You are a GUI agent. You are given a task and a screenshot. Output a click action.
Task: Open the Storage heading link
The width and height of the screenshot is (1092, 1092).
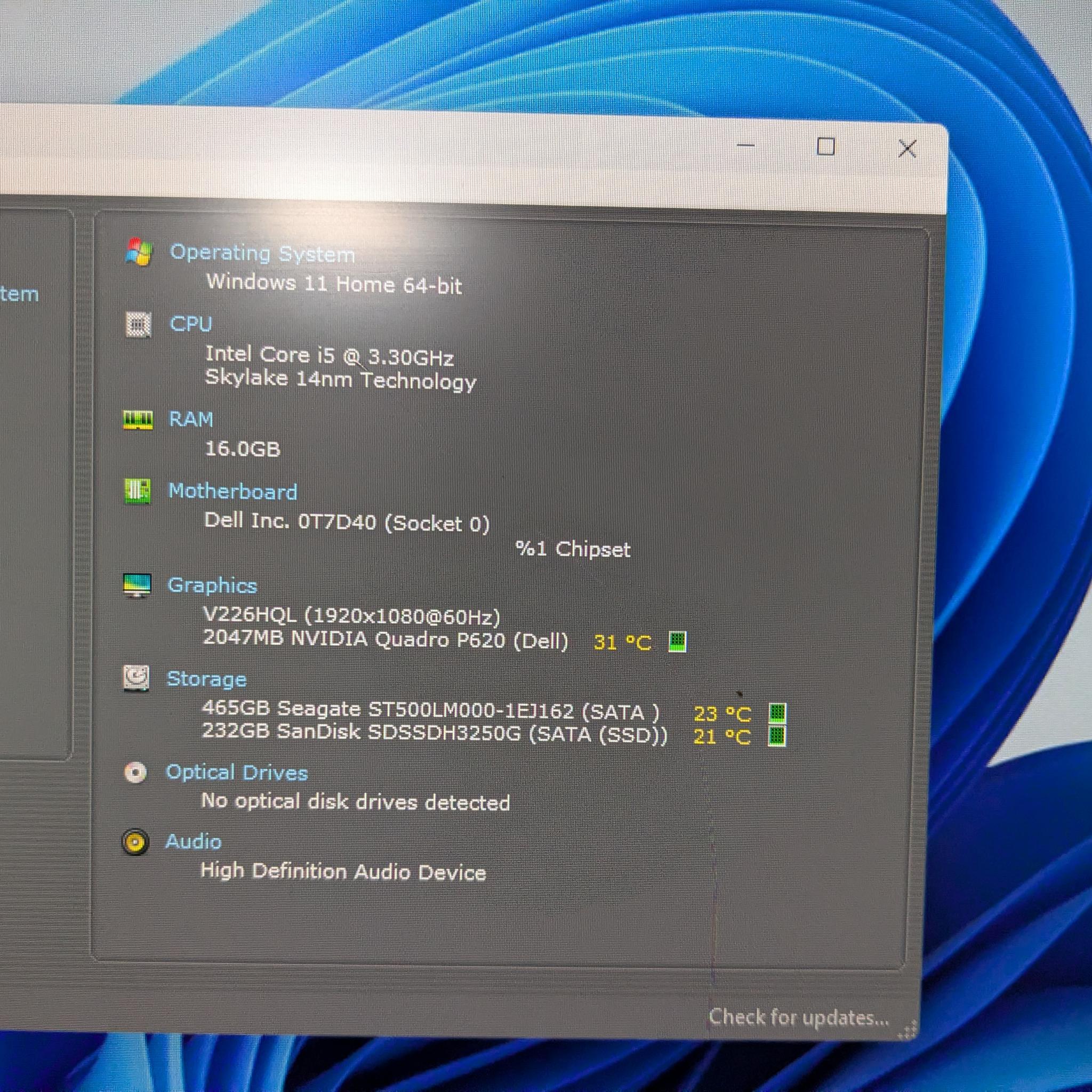click(206, 679)
